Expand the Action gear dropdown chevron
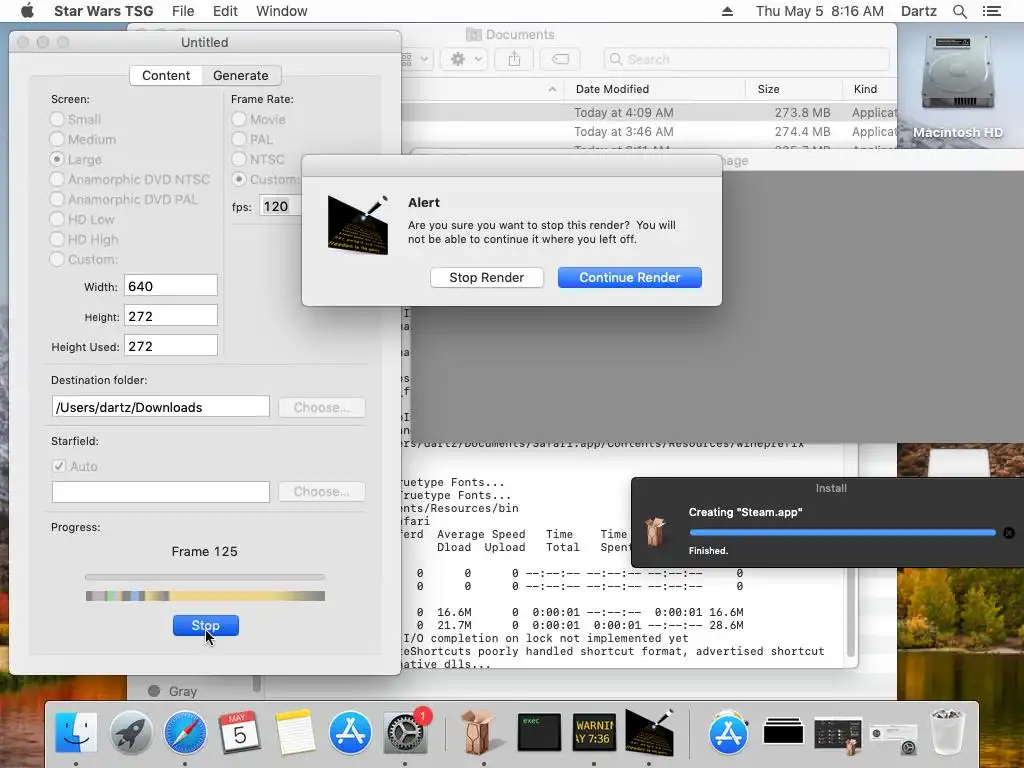Screen dimensions: 1024x768 [479, 59]
